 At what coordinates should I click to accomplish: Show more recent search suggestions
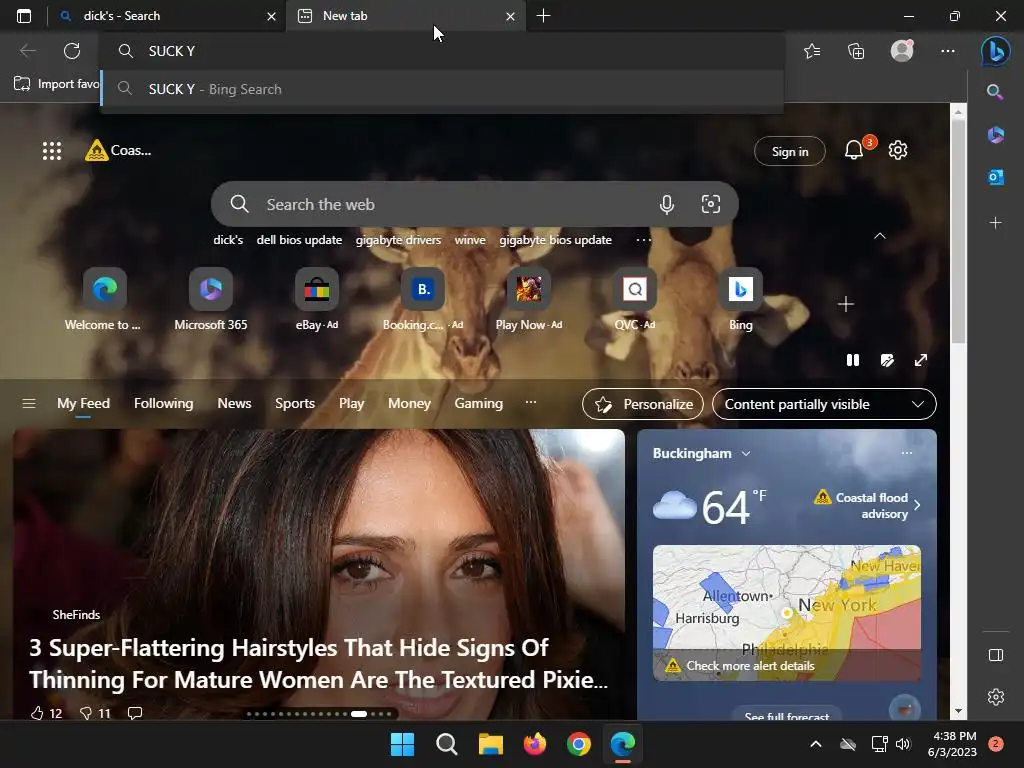click(643, 240)
